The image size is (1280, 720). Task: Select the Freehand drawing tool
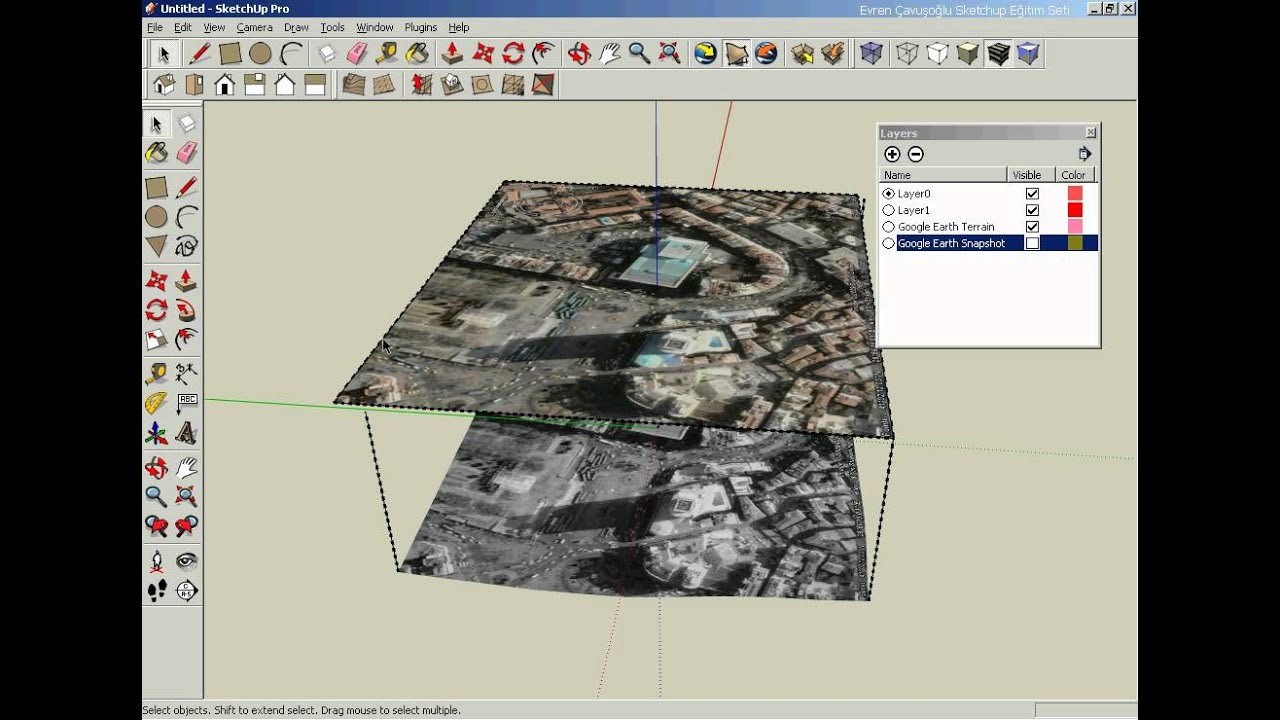click(186, 246)
